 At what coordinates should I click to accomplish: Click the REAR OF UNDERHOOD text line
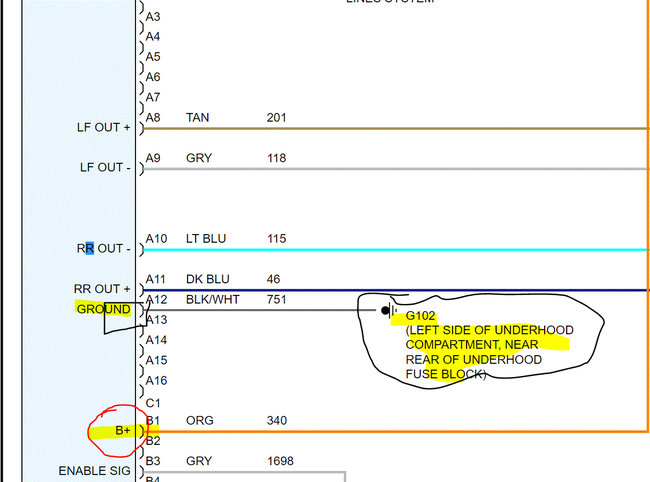click(473, 359)
